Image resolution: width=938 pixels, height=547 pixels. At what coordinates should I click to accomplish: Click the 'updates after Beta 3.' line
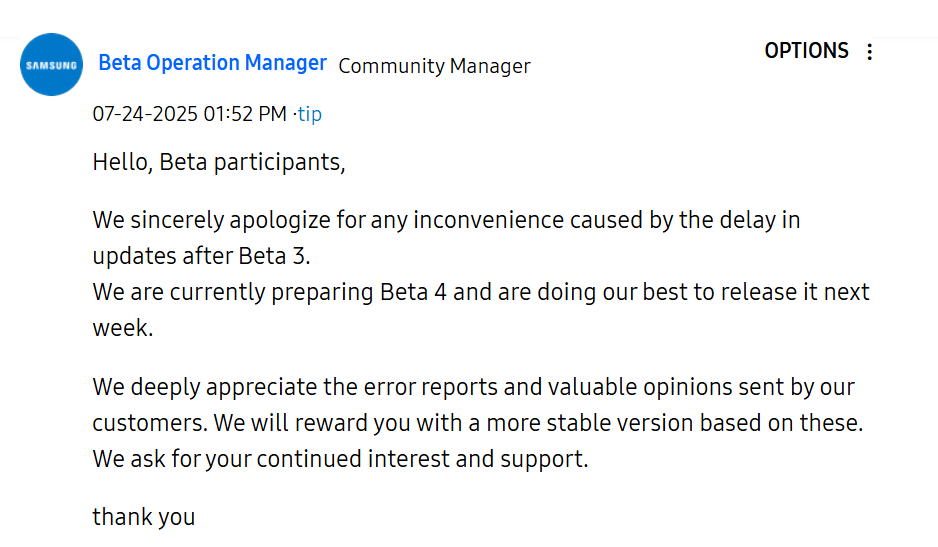coord(202,256)
